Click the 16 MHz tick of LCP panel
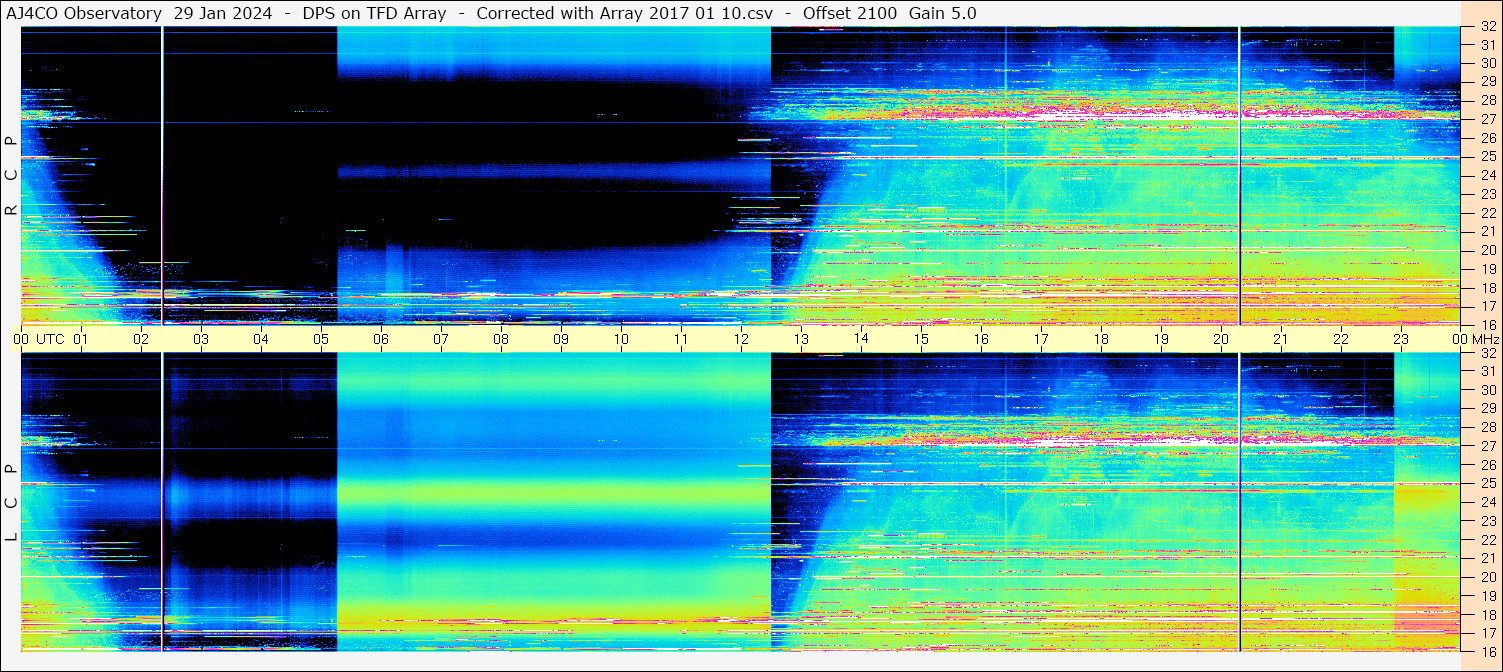The image size is (1503, 672). (x=1487, y=652)
